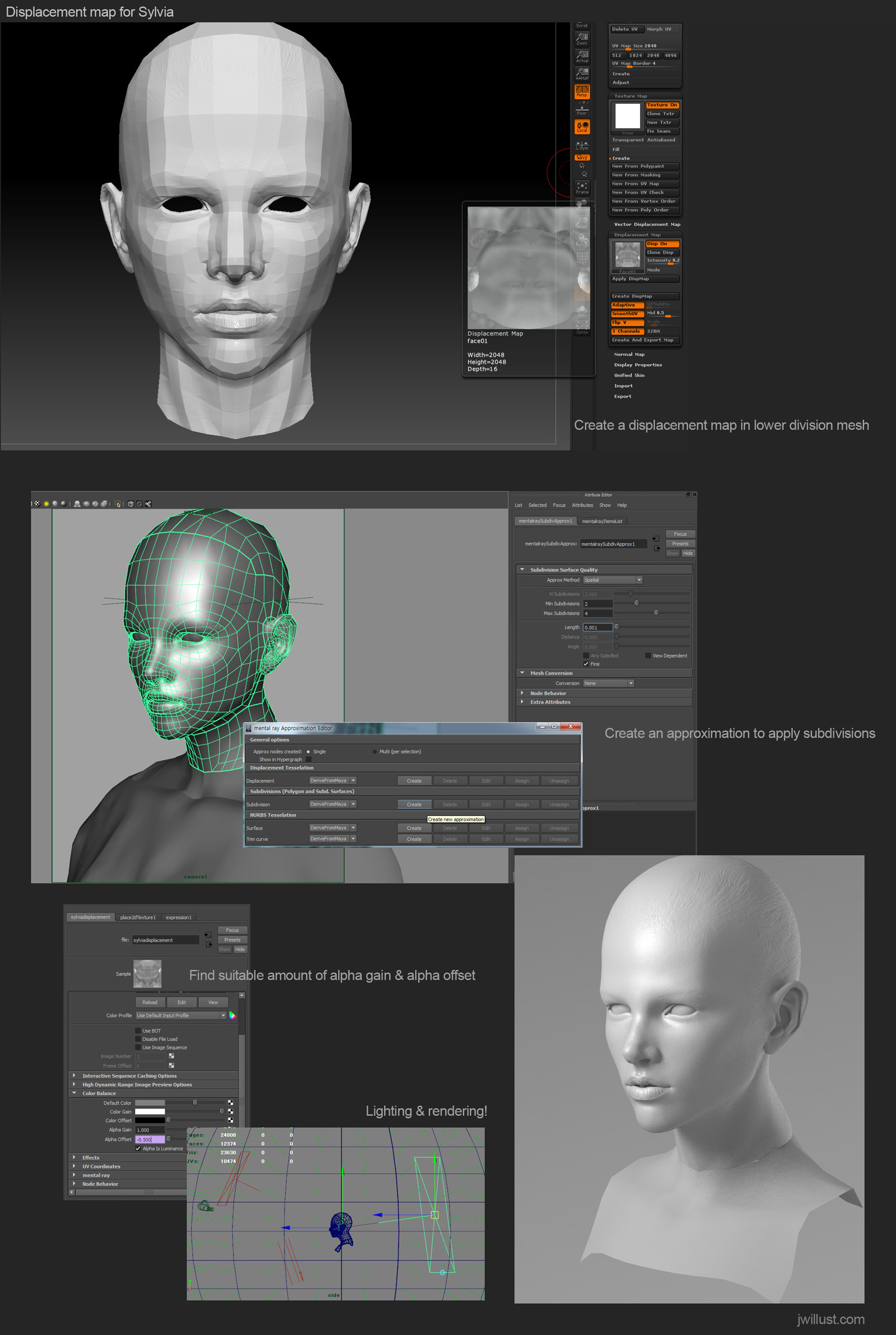Toggle the Flip V option

point(627,322)
